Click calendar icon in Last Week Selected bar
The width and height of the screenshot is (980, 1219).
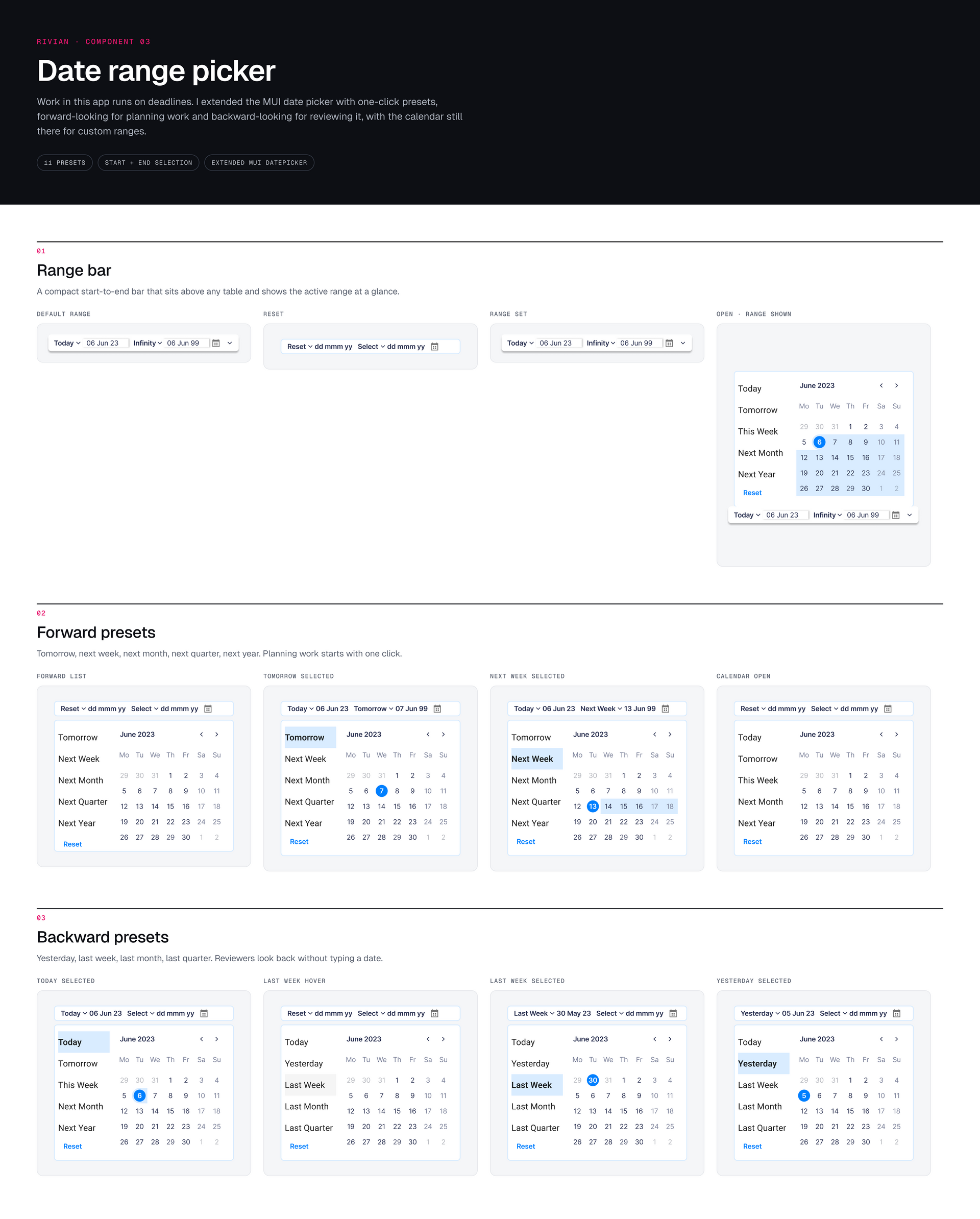tap(673, 1014)
